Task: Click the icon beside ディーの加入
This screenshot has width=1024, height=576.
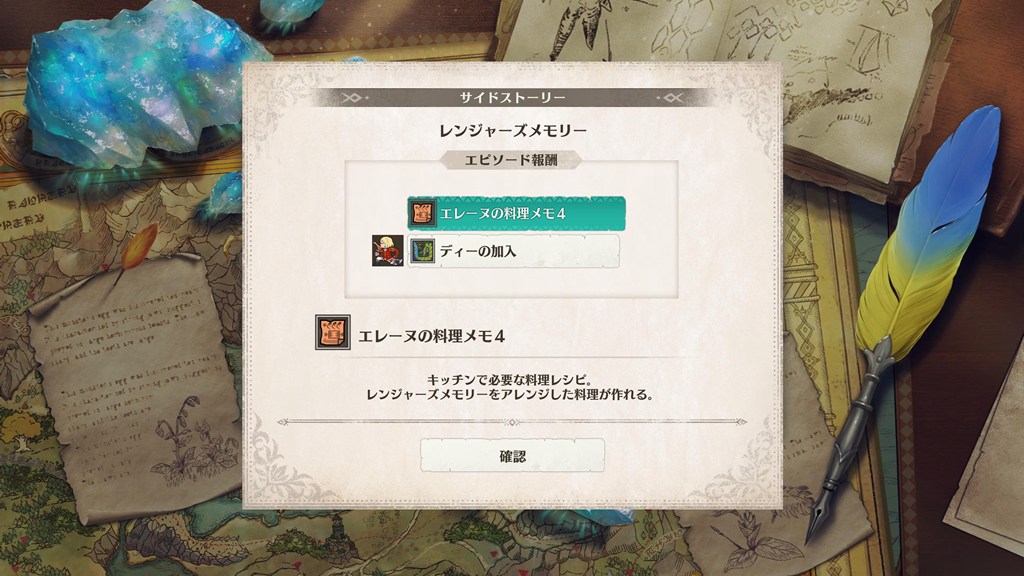Action: (x=422, y=251)
